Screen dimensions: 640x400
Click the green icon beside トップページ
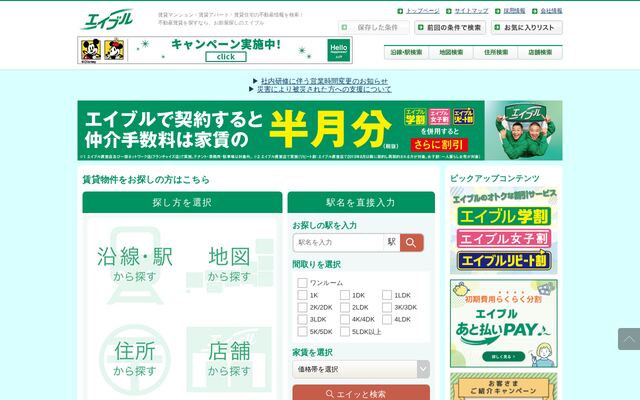coord(400,11)
